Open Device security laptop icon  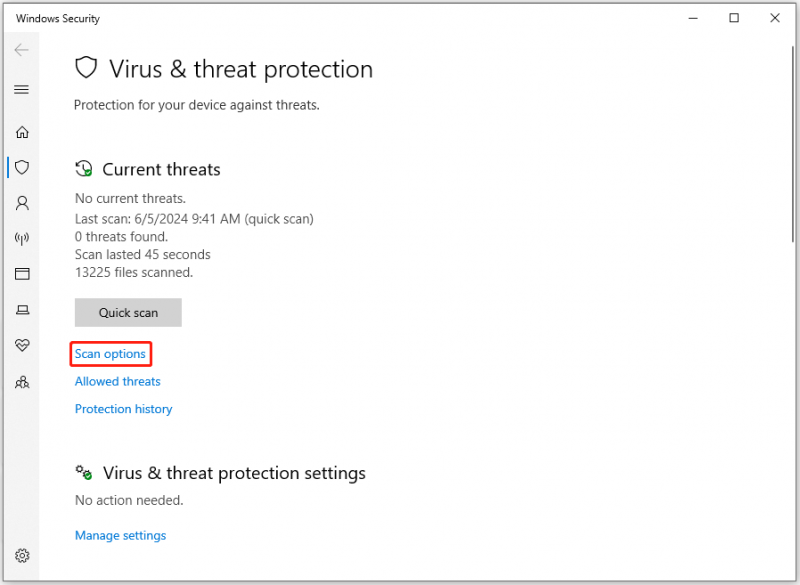(22, 310)
